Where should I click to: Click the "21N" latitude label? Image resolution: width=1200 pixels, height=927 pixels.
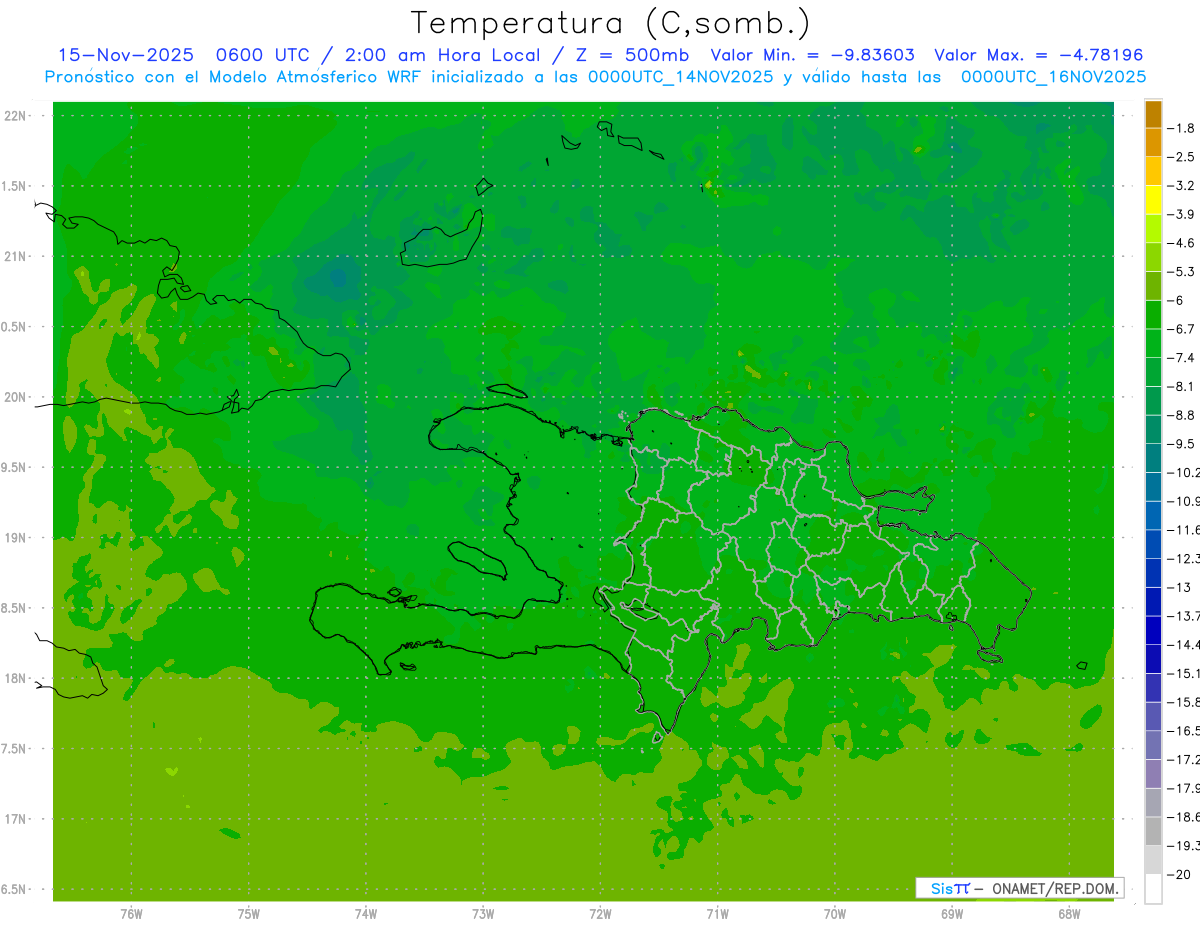click(16, 257)
